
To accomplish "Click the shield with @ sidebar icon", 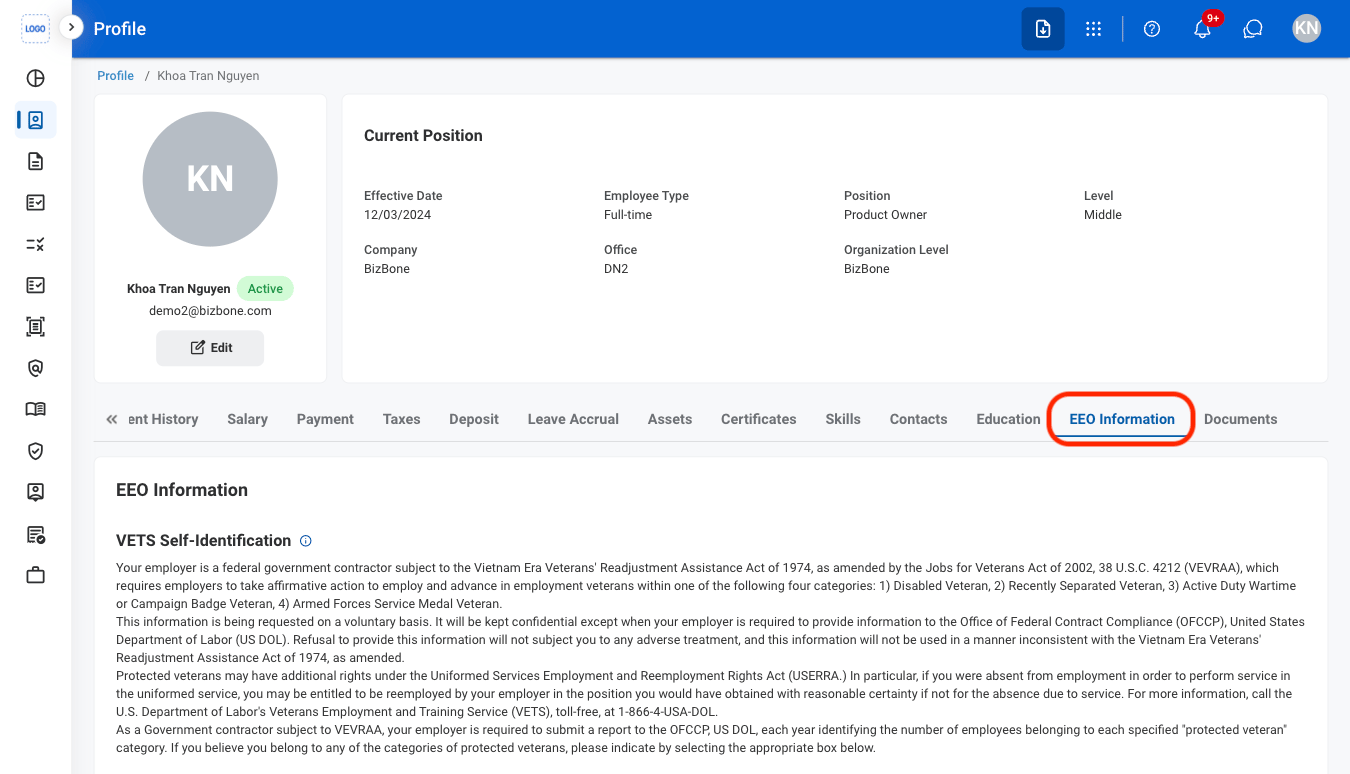I will [35, 368].
